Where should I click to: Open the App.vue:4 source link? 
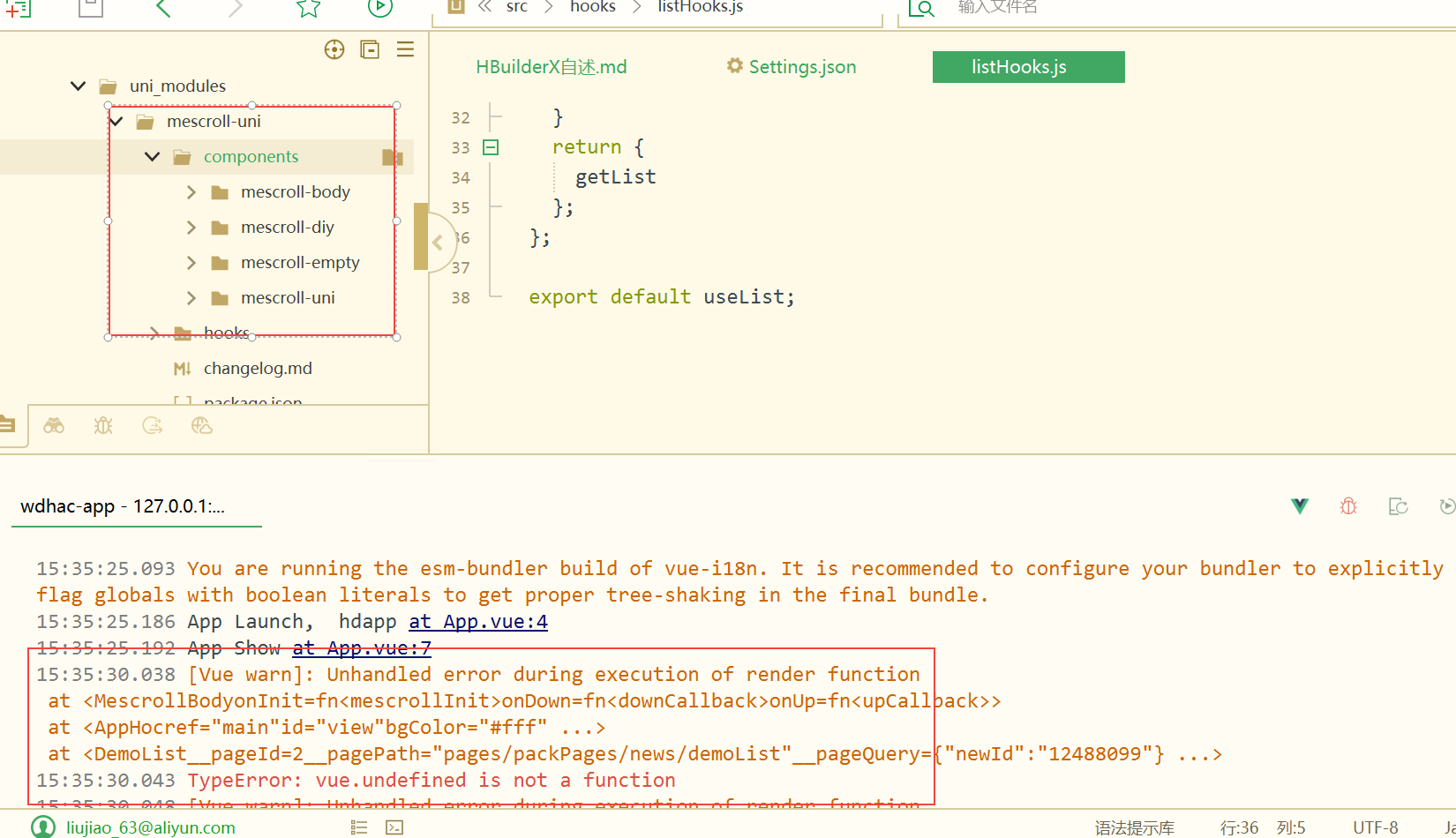point(477,622)
